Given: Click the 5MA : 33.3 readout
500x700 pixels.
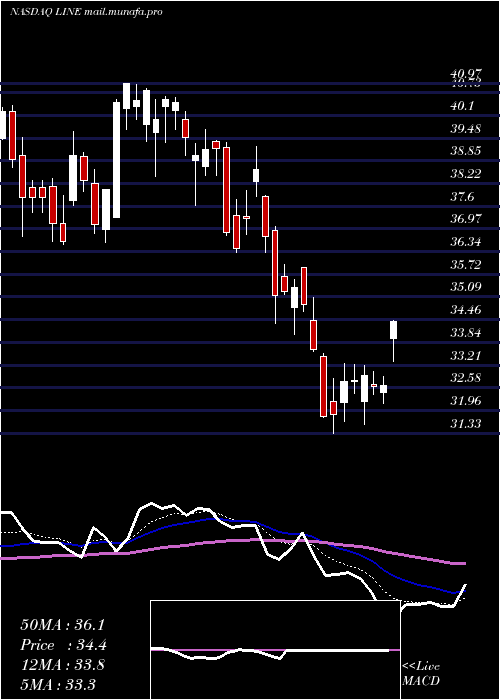Looking at the screenshot, I should (58, 684).
